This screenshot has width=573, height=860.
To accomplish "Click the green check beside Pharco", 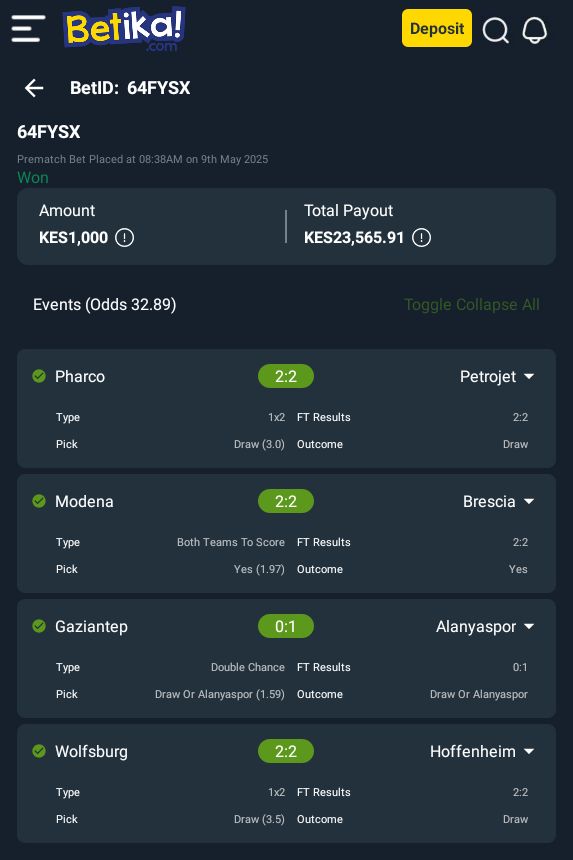I will [x=39, y=376].
